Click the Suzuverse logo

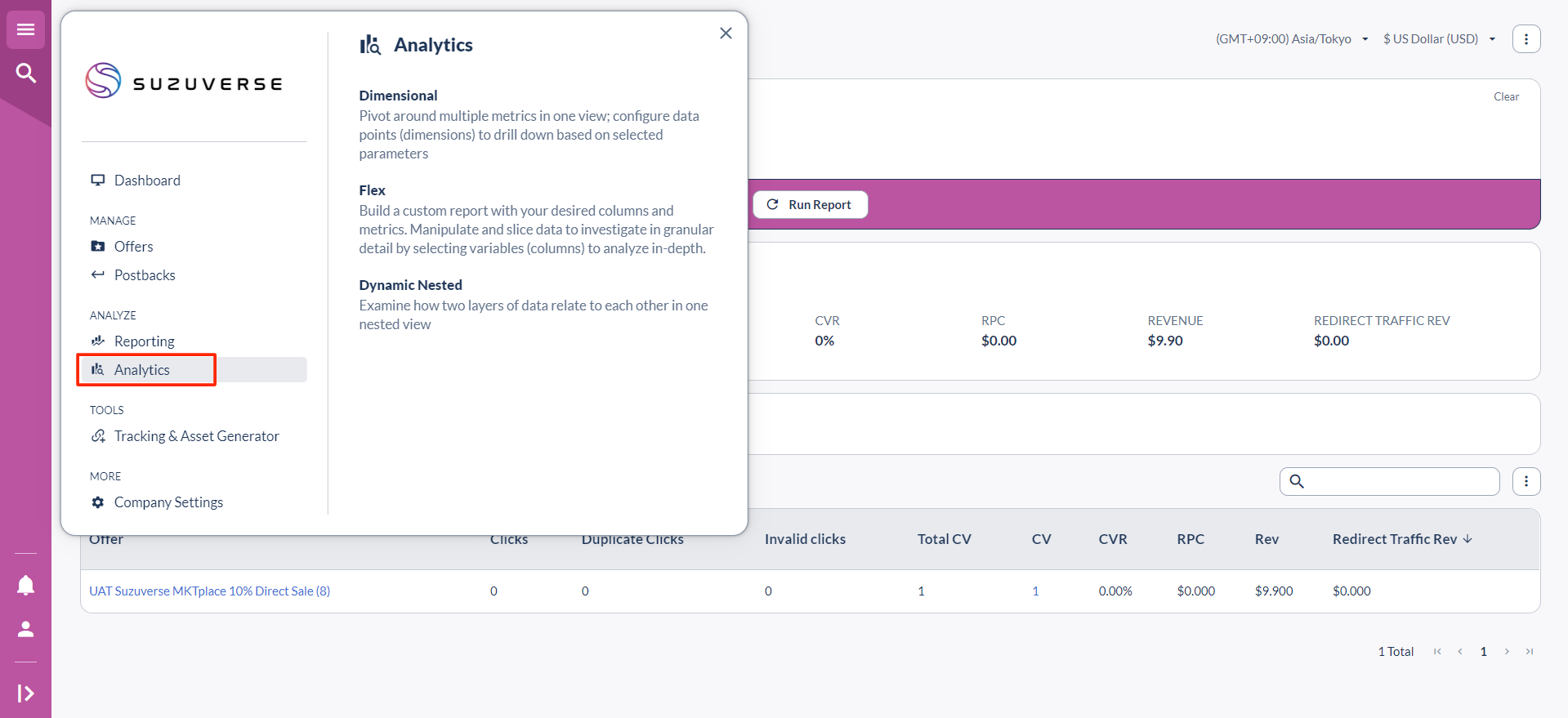[185, 82]
